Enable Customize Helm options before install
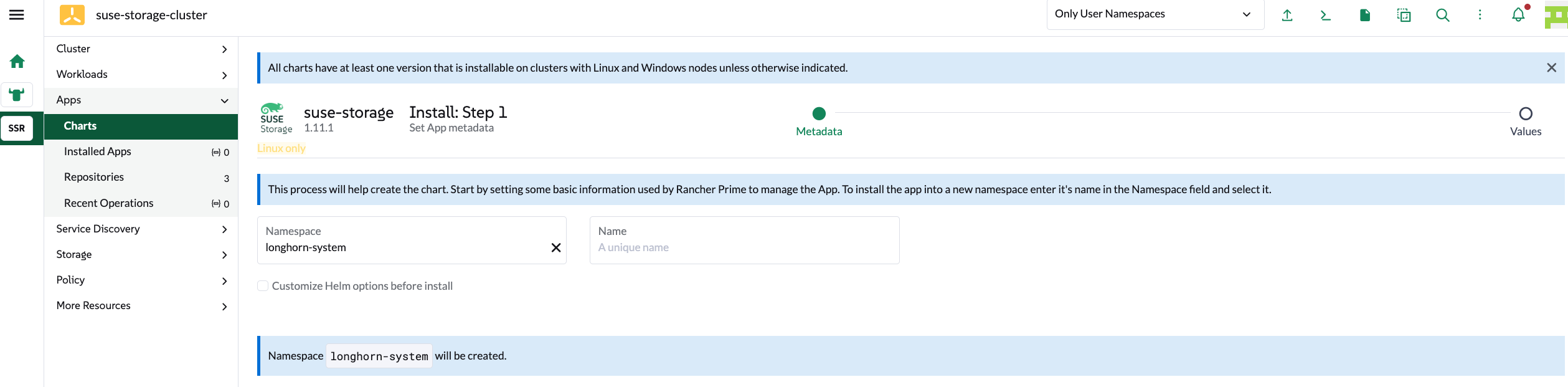 tap(263, 286)
